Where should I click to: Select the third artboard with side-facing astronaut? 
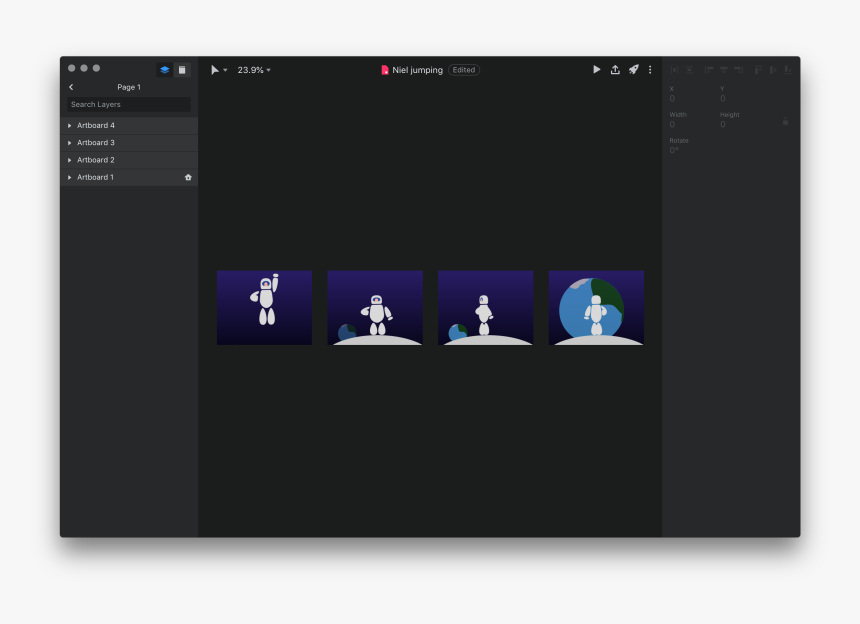tap(486, 308)
